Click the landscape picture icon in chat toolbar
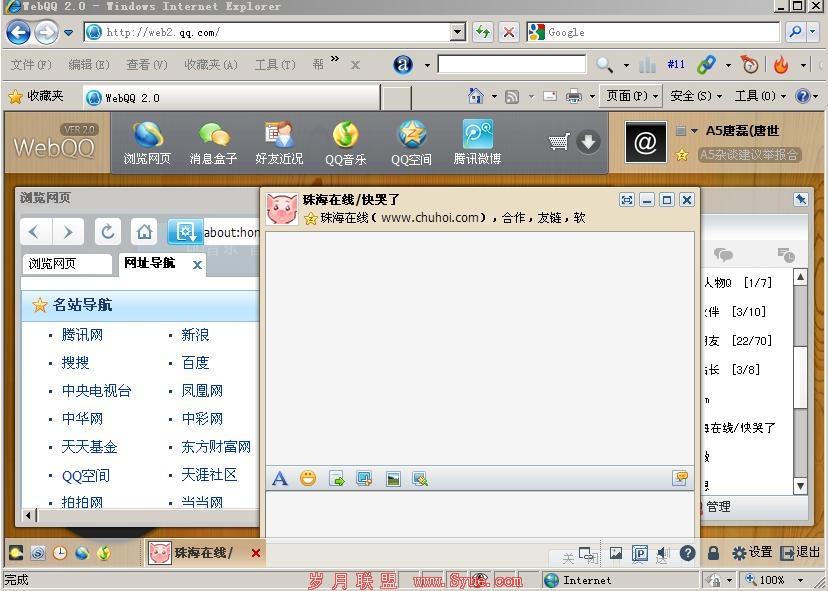 tap(393, 479)
